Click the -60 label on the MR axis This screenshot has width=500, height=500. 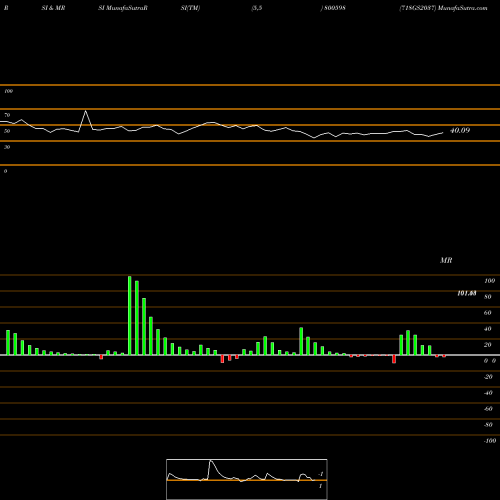(x=488, y=409)
